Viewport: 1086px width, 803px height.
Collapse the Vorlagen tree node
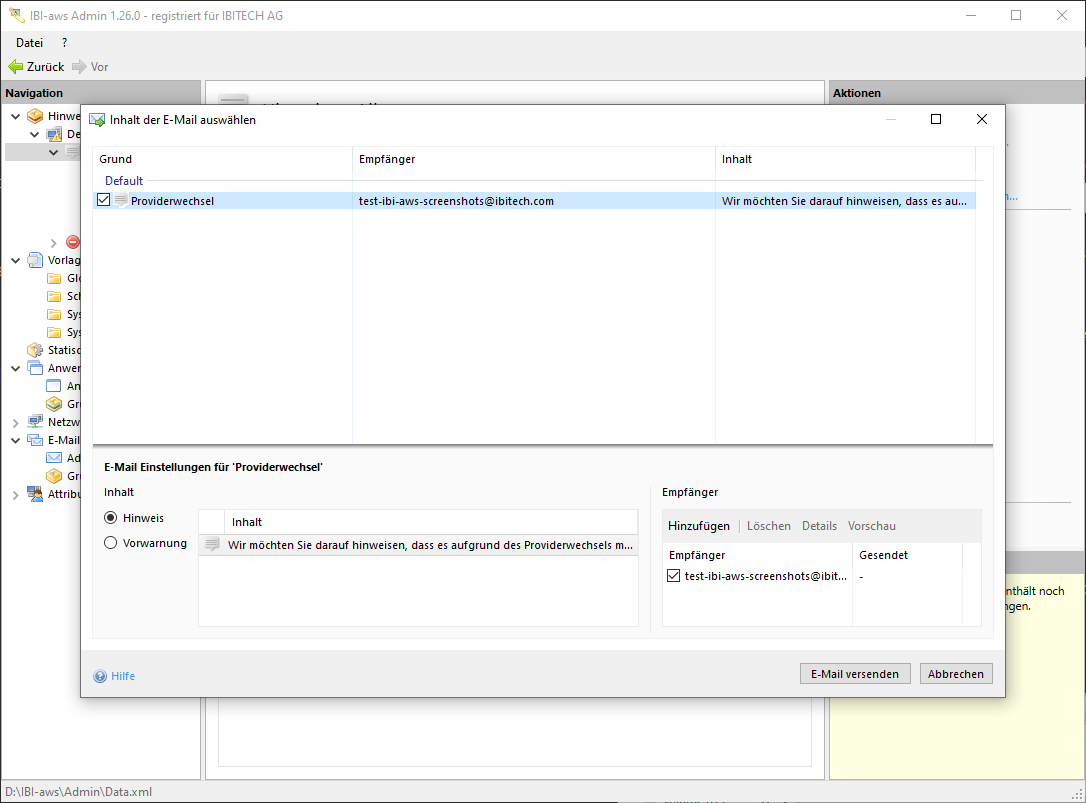pyautogui.click(x=15, y=260)
